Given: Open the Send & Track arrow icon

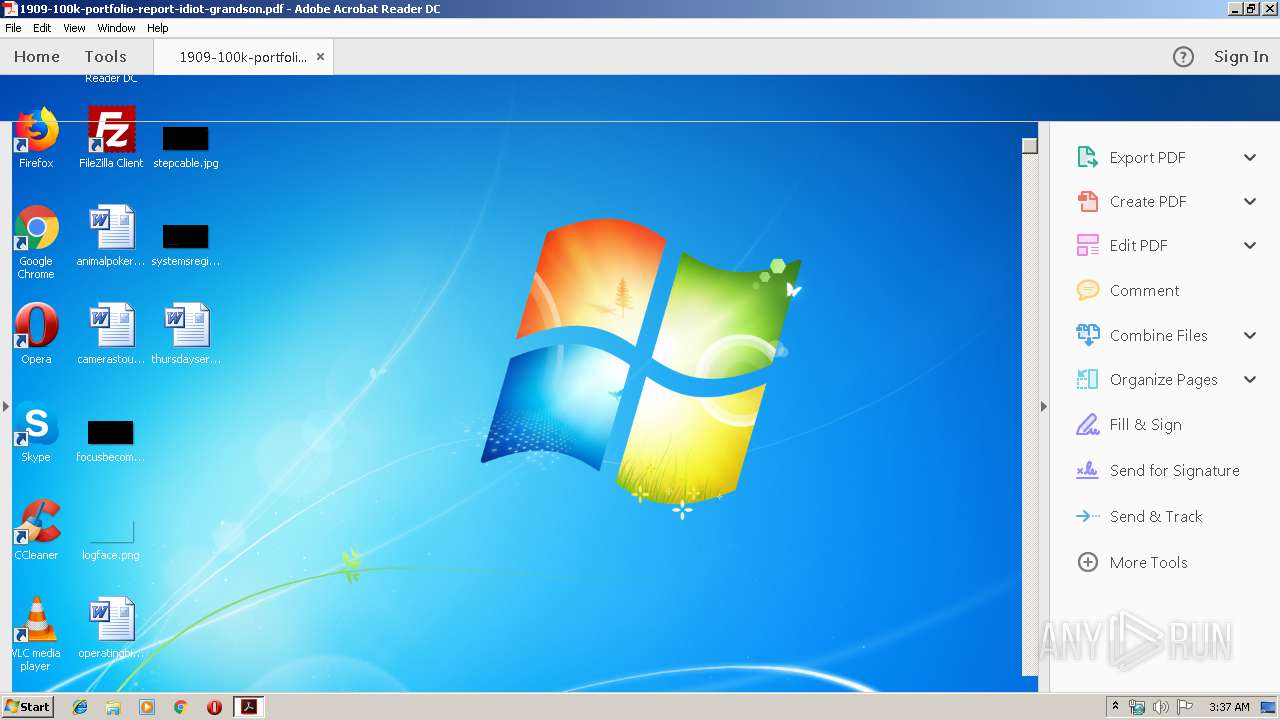Looking at the screenshot, I should click(x=1087, y=516).
